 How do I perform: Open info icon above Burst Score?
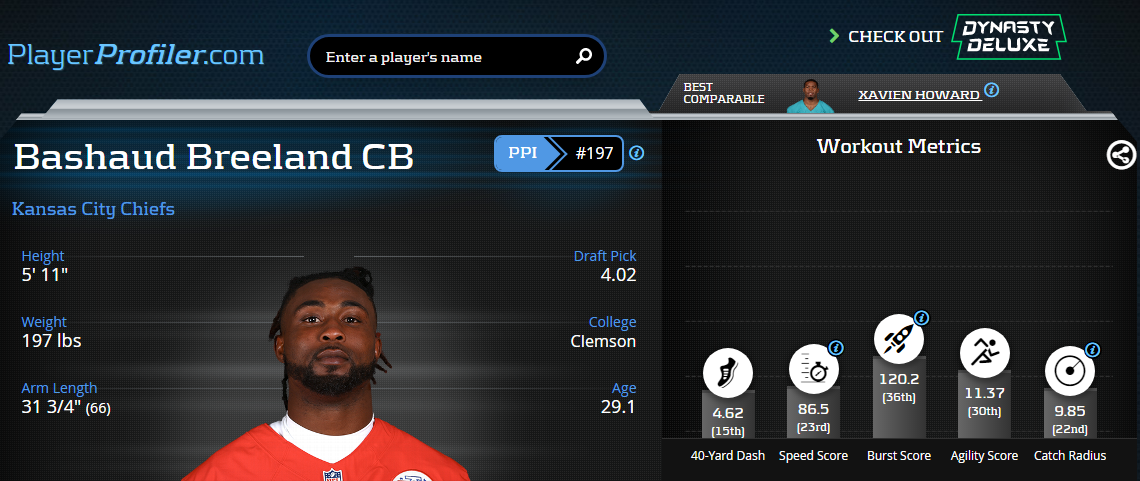[921, 318]
